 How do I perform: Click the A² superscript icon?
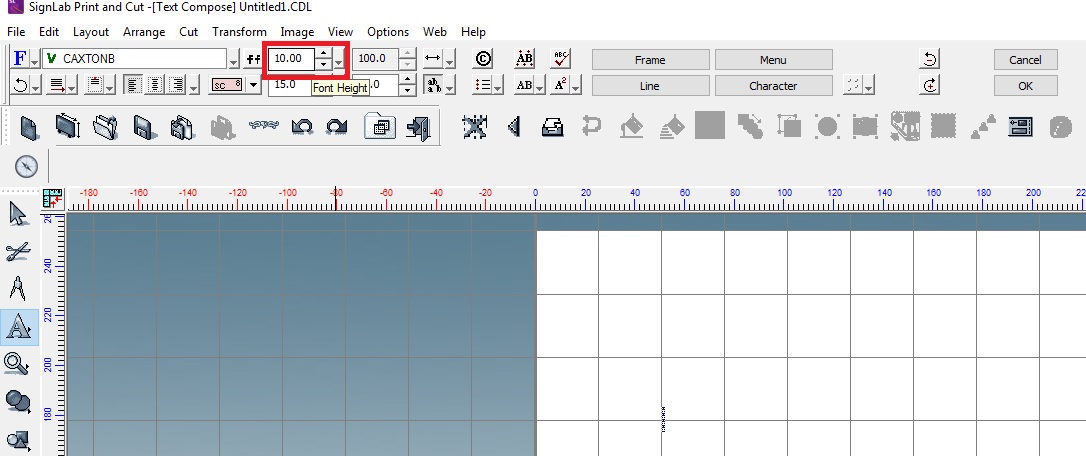tap(560, 85)
